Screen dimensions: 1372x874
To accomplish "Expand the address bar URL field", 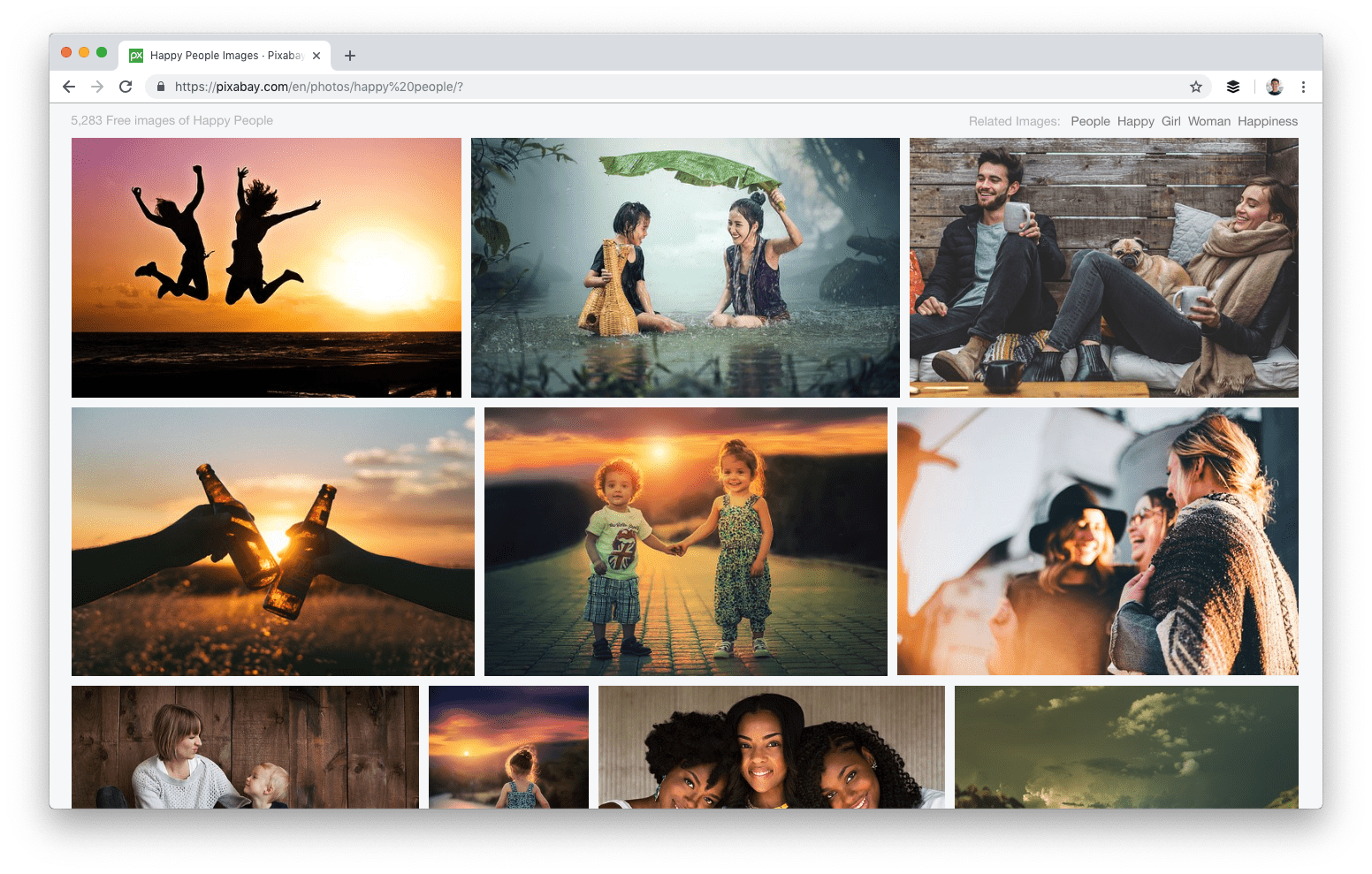I will coord(530,87).
